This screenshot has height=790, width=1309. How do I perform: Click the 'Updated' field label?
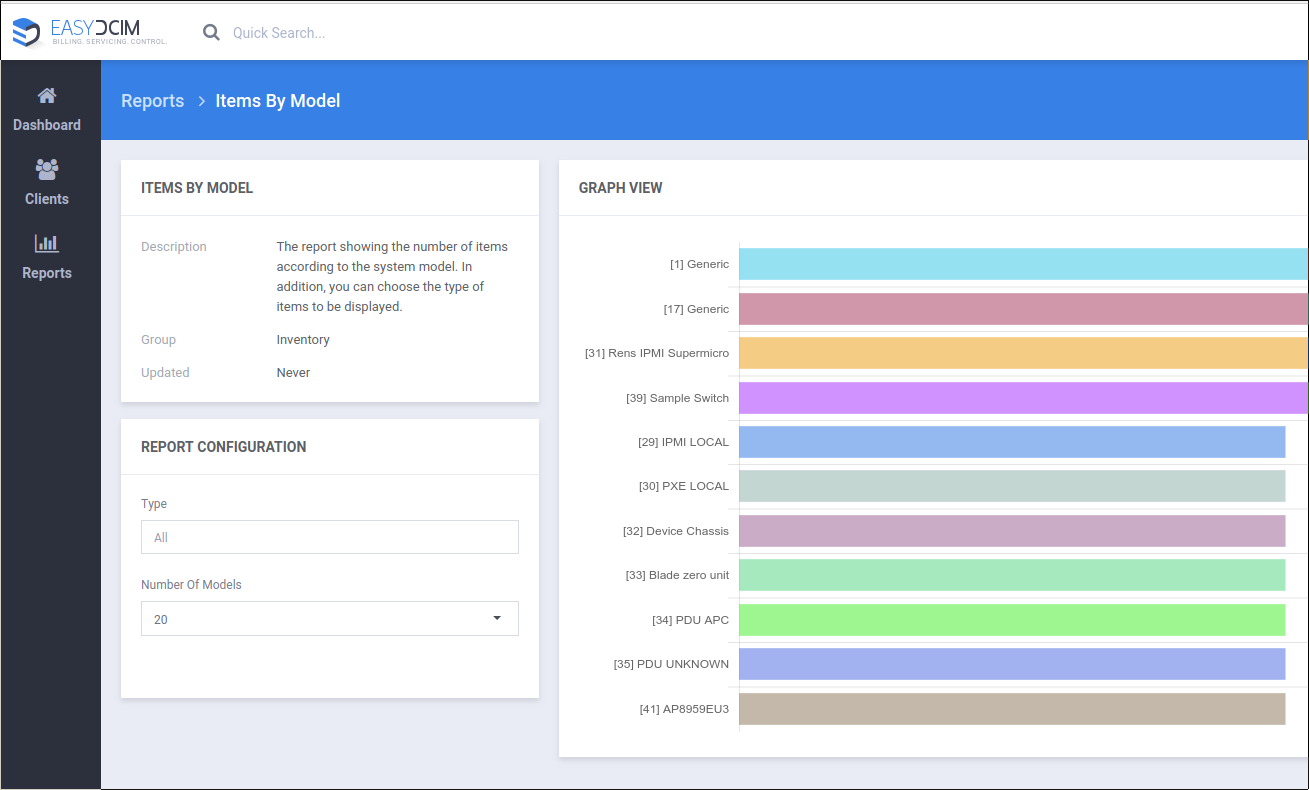pyautogui.click(x=165, y=373)
